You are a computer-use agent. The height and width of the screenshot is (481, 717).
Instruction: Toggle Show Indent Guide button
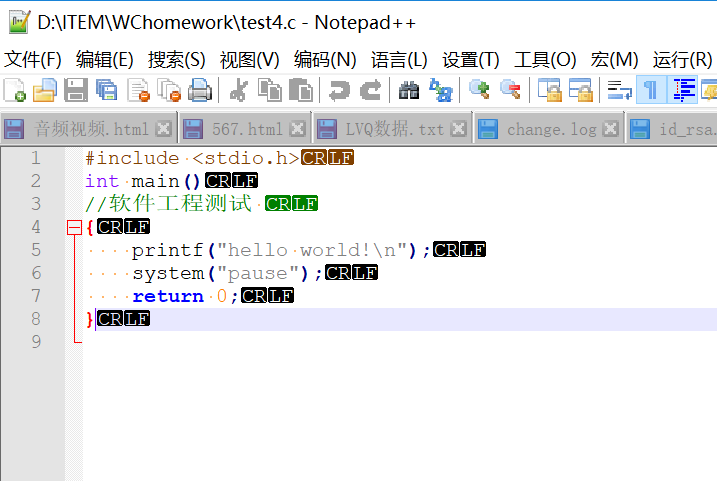click(683, 90)
